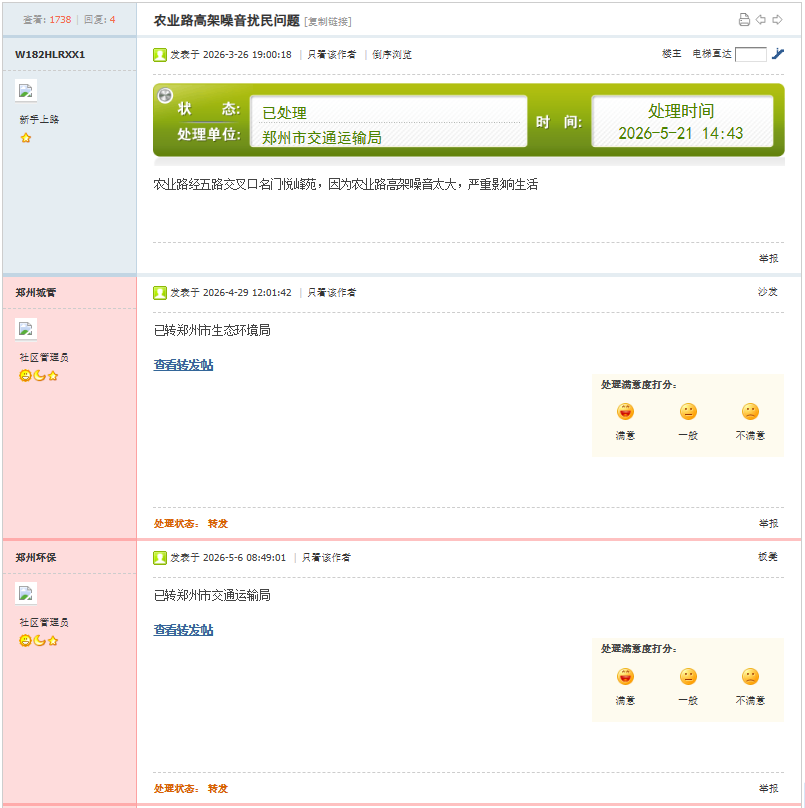805x808 pixels.
Task: Click 处理状态: 转发 in 郑州环保 reply
Action: 191,788
